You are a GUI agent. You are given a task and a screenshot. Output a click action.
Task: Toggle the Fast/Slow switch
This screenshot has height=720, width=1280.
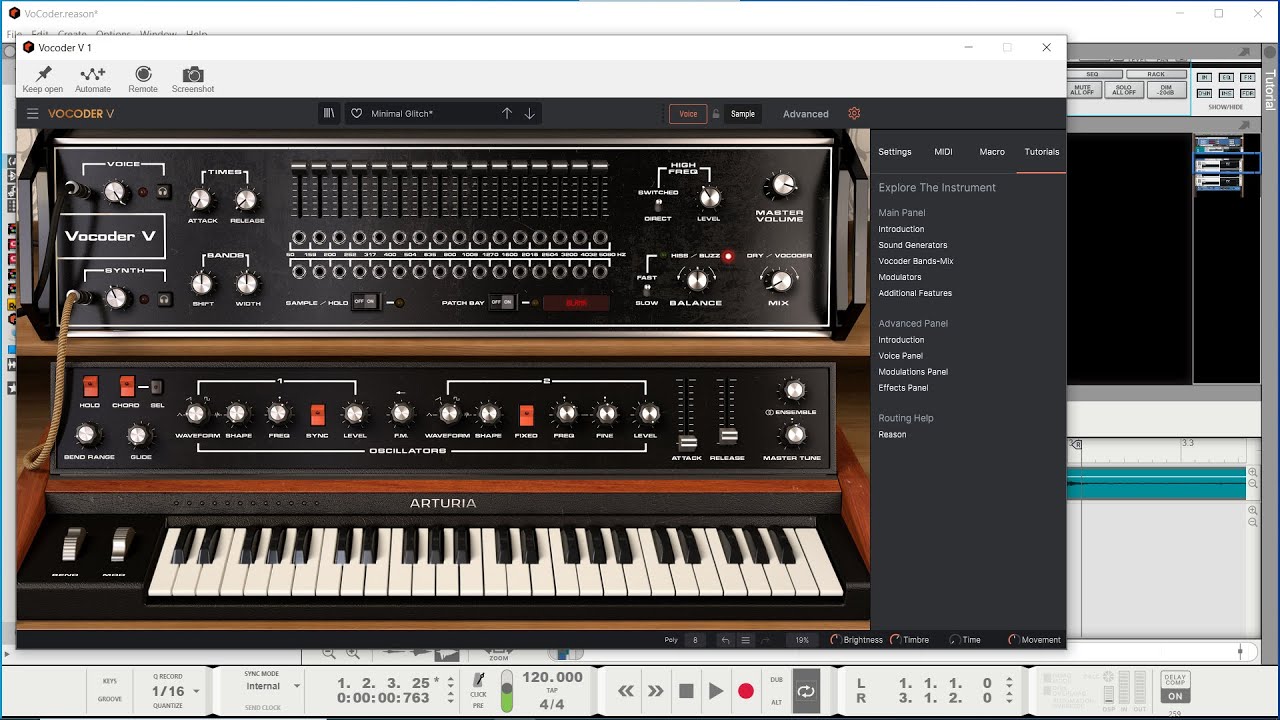point(647,290)
